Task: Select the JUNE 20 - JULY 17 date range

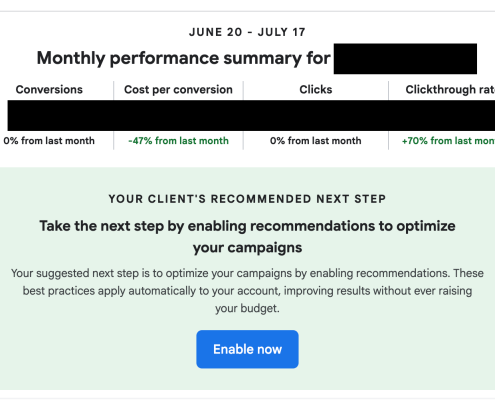Action: click(x=247, y=32)
